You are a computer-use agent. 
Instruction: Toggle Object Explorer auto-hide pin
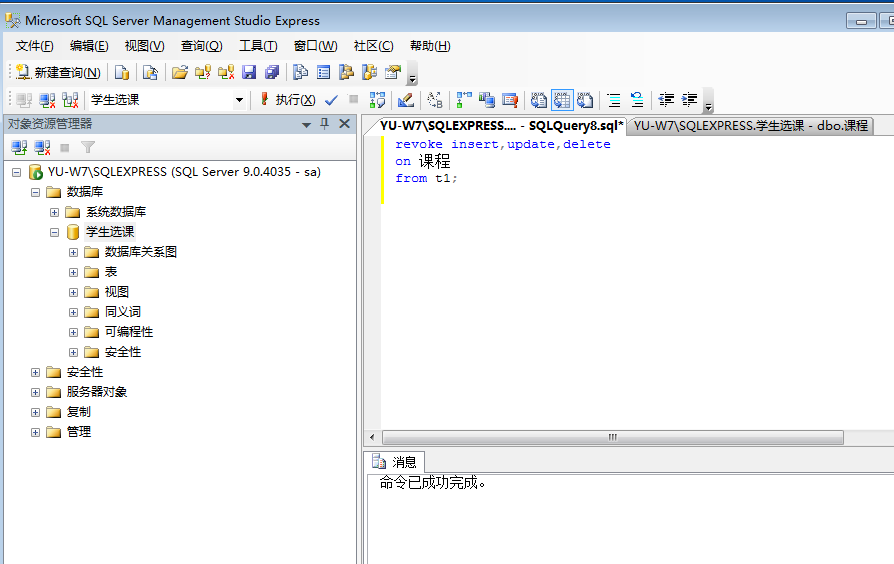click(324, 124)
